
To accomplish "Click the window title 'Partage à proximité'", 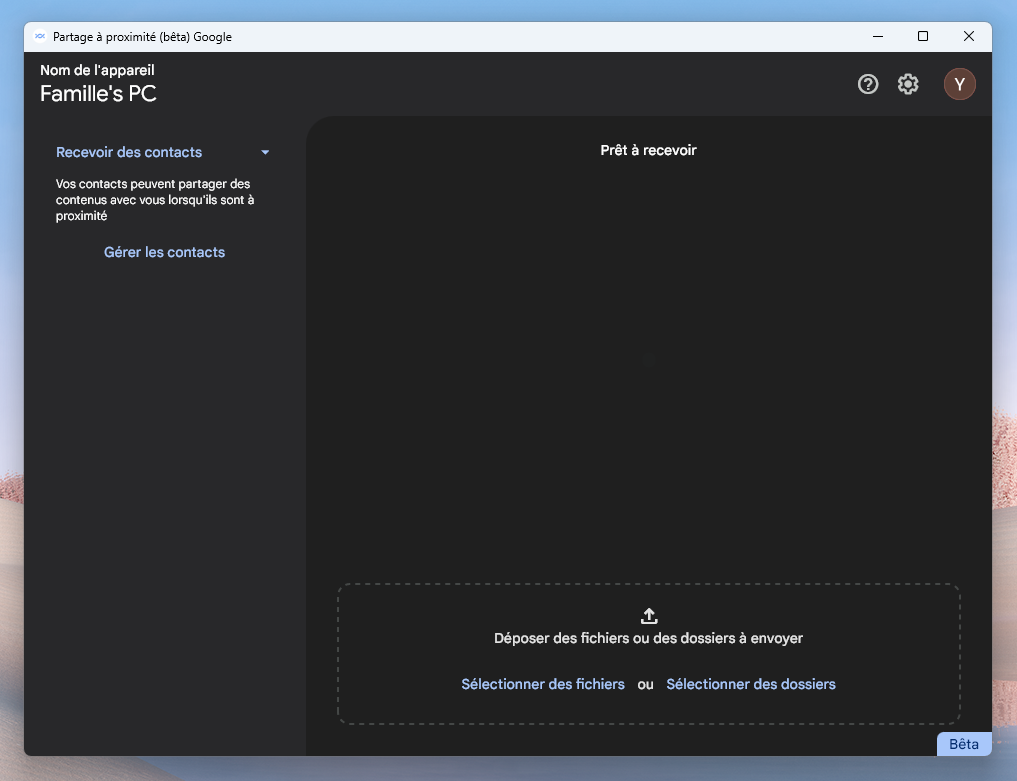I will (x=142, y=37).
